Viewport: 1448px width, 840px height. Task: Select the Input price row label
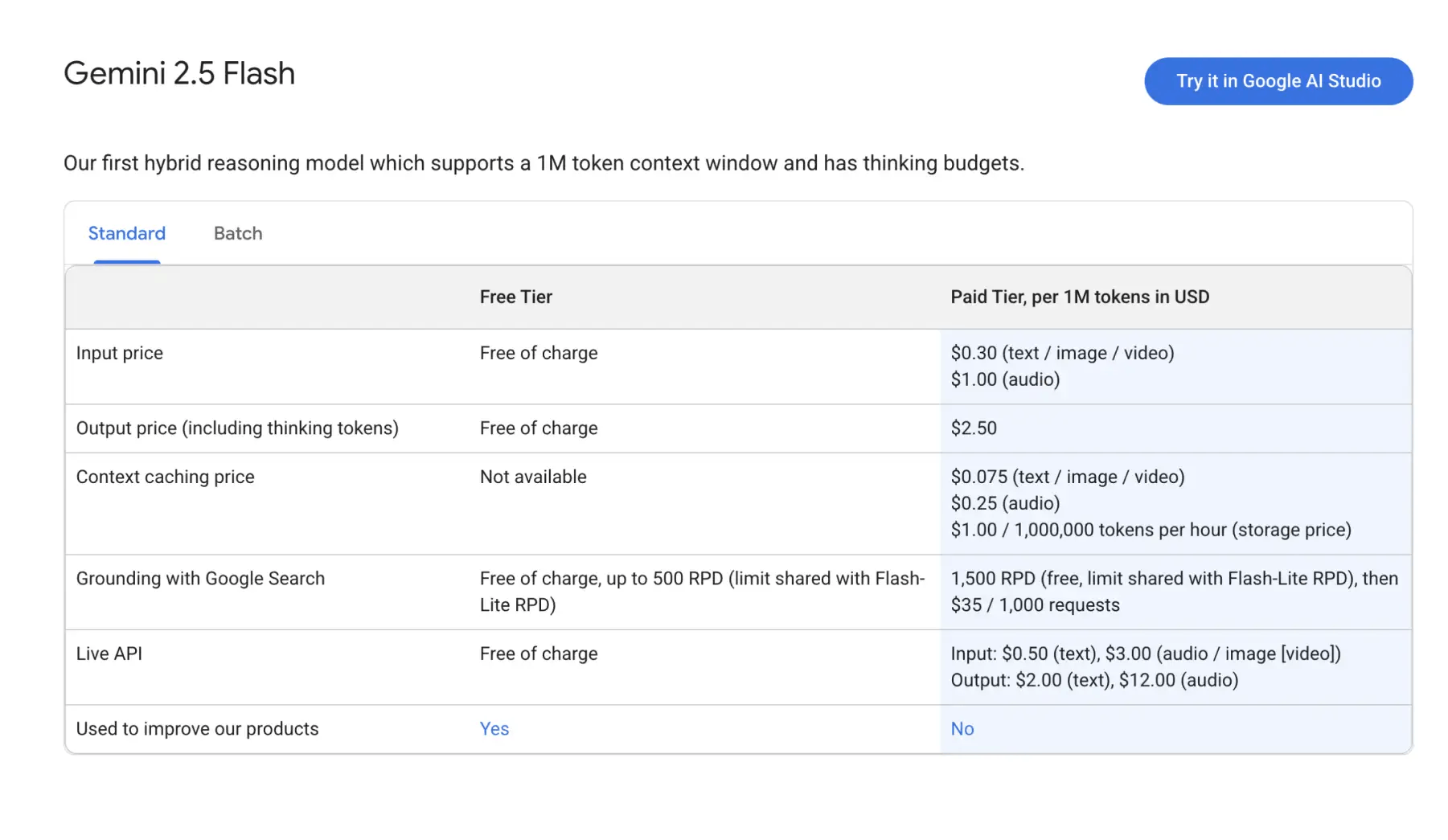click(x=119, y=353)
